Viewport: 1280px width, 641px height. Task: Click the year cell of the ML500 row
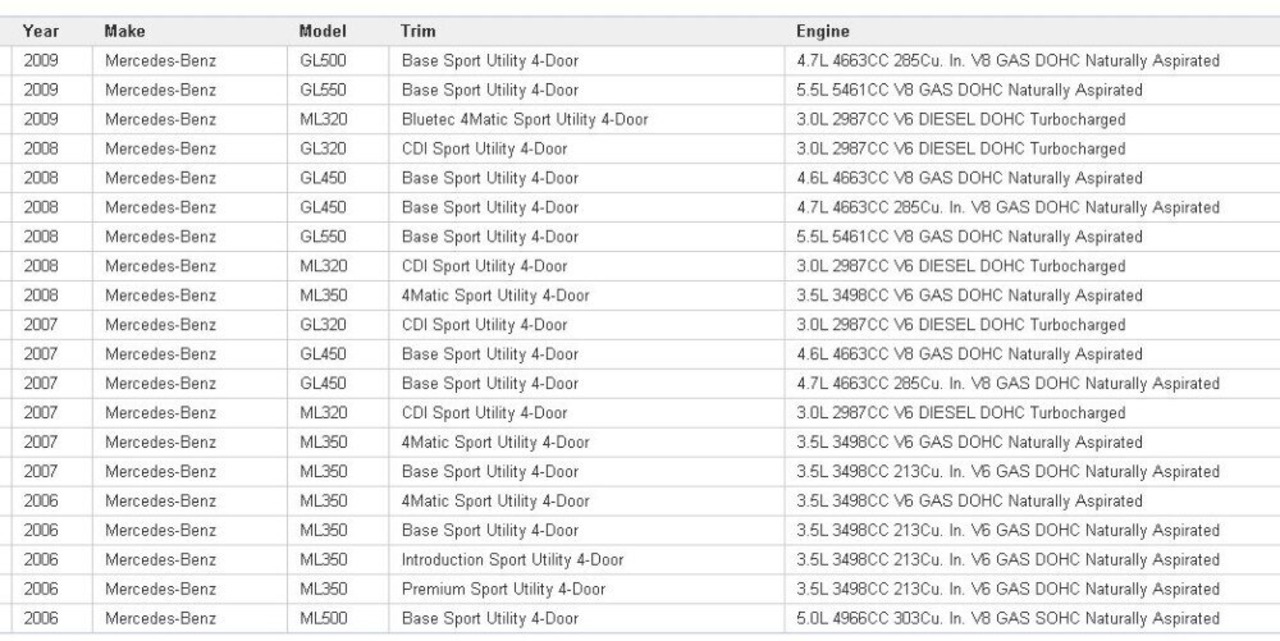pyautogui.click(x=41, y=619)
